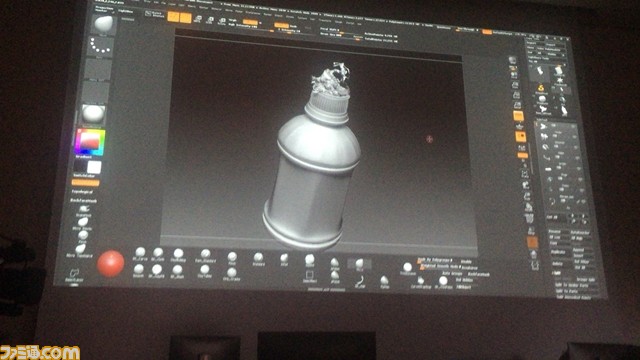This screenshot has height=360, width=640.
Task: Collapse the SubTool section header
Action: [x=543, y=120]
